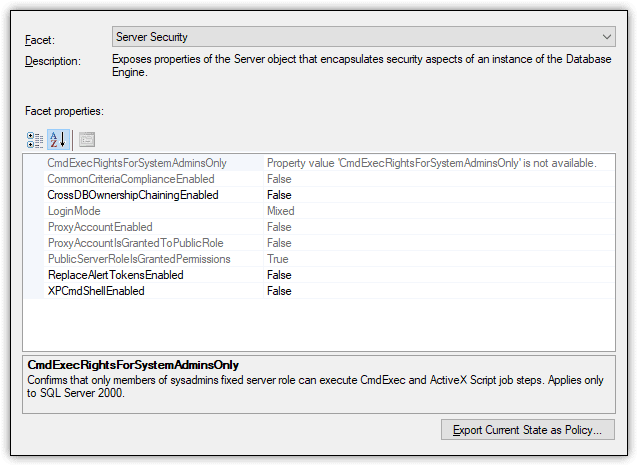Select the XPCmdShellEnabled property name
Viewport: 638px width, 466px height.
click(x=96, y=291)
